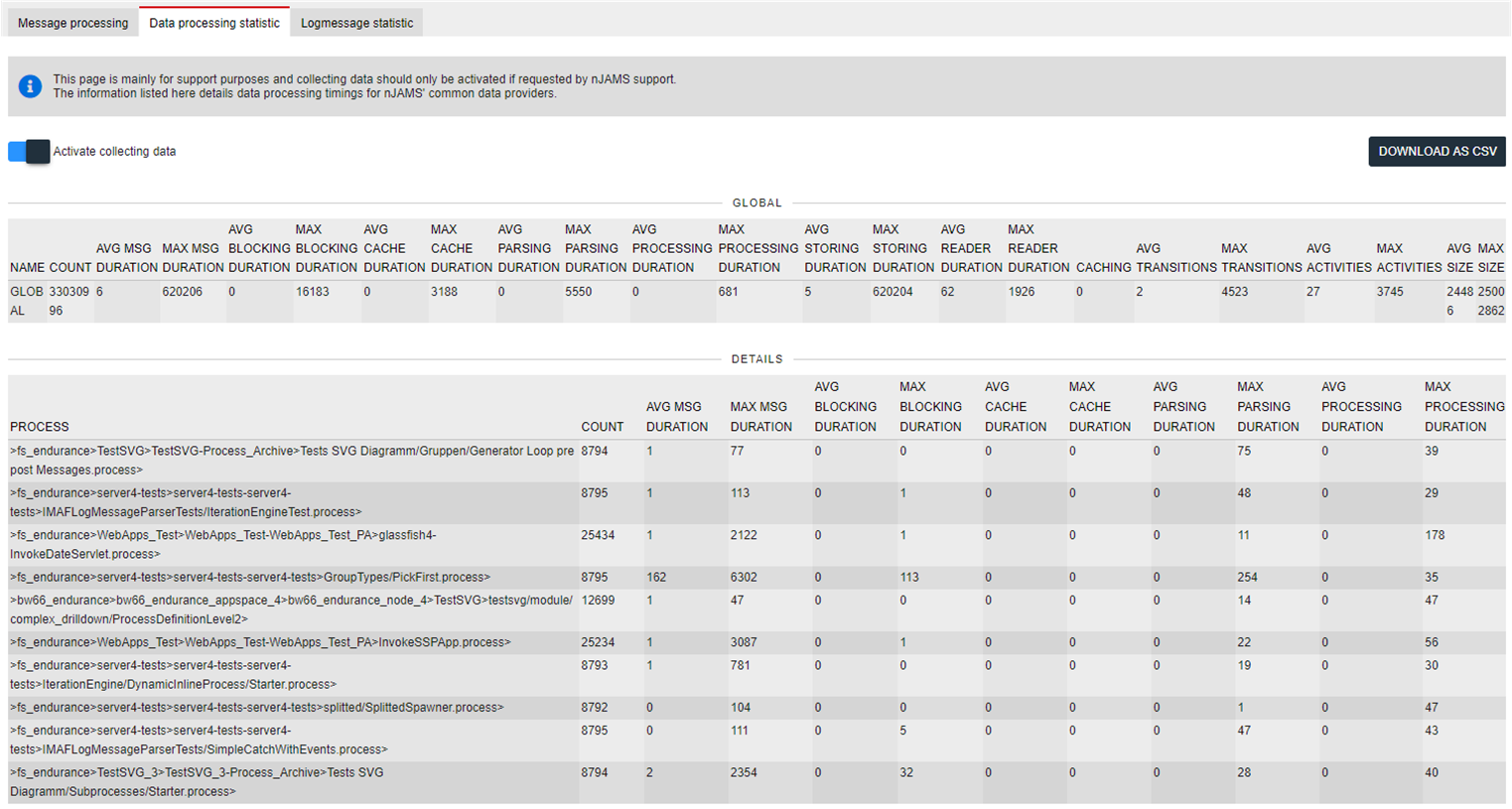Click the Details AVG BLOCKING DURATION header
The width and height of the screenshot is (1512, 809).
tap(846, 407)
